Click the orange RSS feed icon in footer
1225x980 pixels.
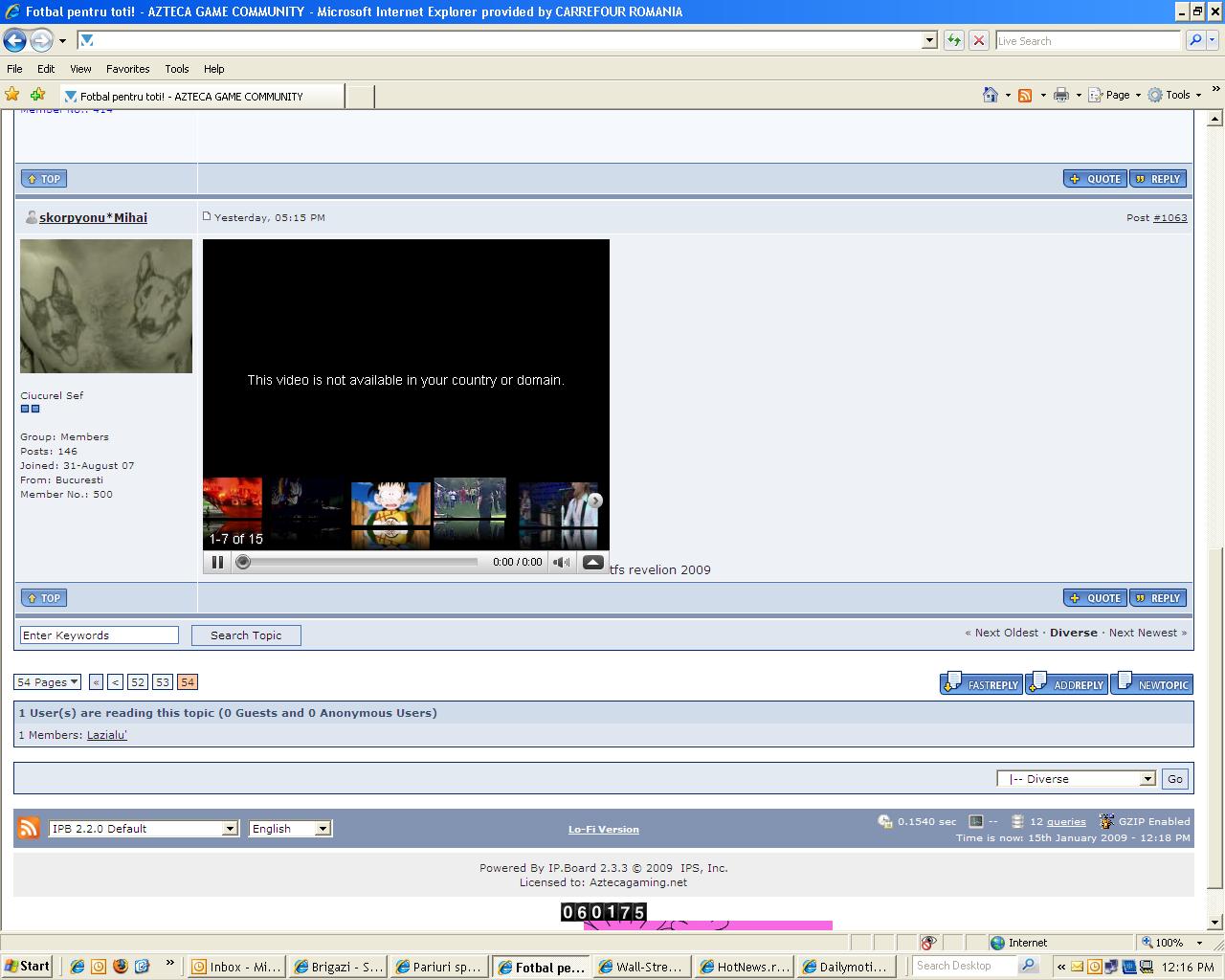click(29, 828)
